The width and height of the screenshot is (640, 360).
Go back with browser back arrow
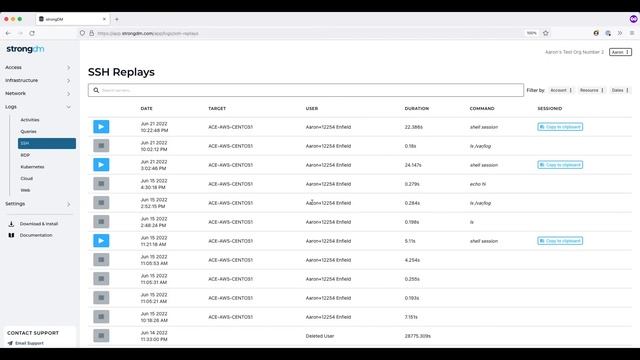tap(8, 33)
